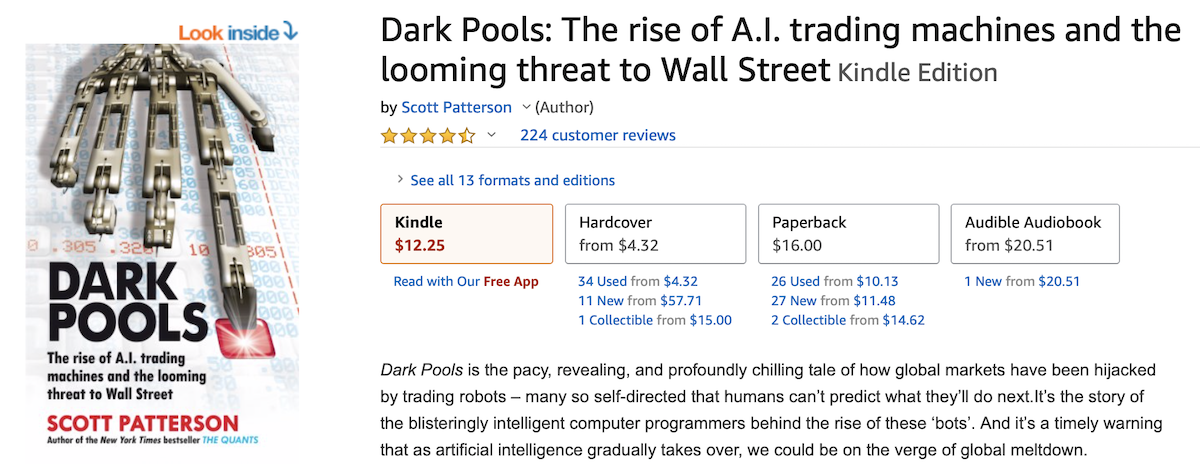Image resolution: width=1200 pixels, height=475 pixels.
Task: Expand the author dropdown next to Scott Patterson
Action: (527, 107)
